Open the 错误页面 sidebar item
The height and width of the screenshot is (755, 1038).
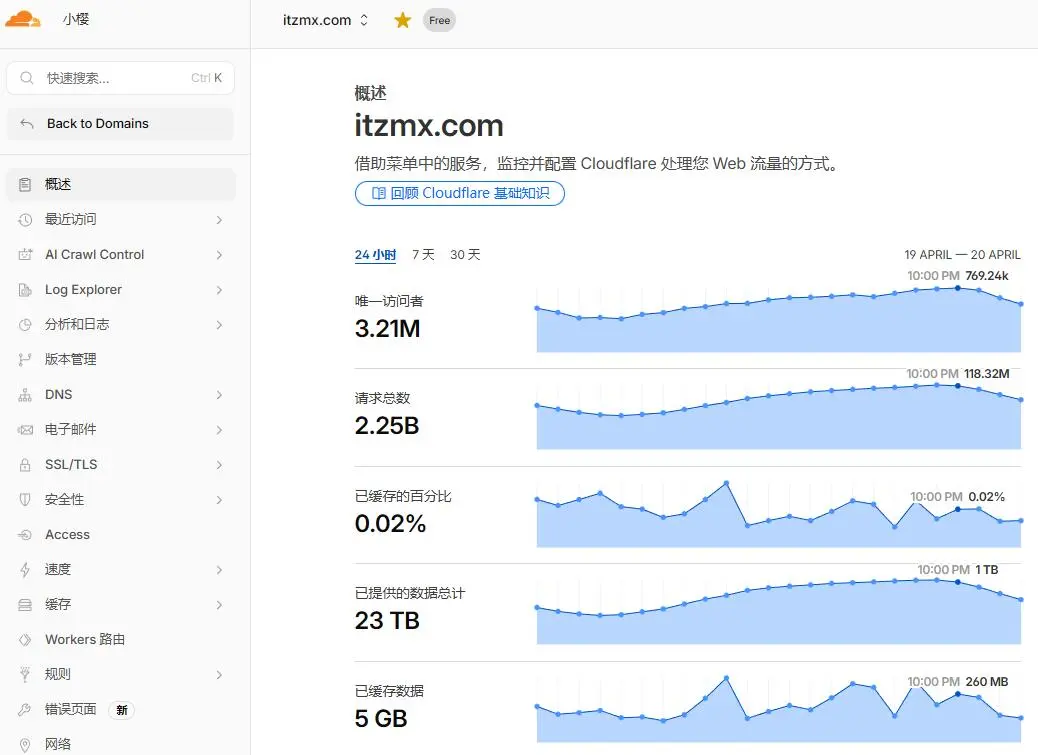[120, 709]
